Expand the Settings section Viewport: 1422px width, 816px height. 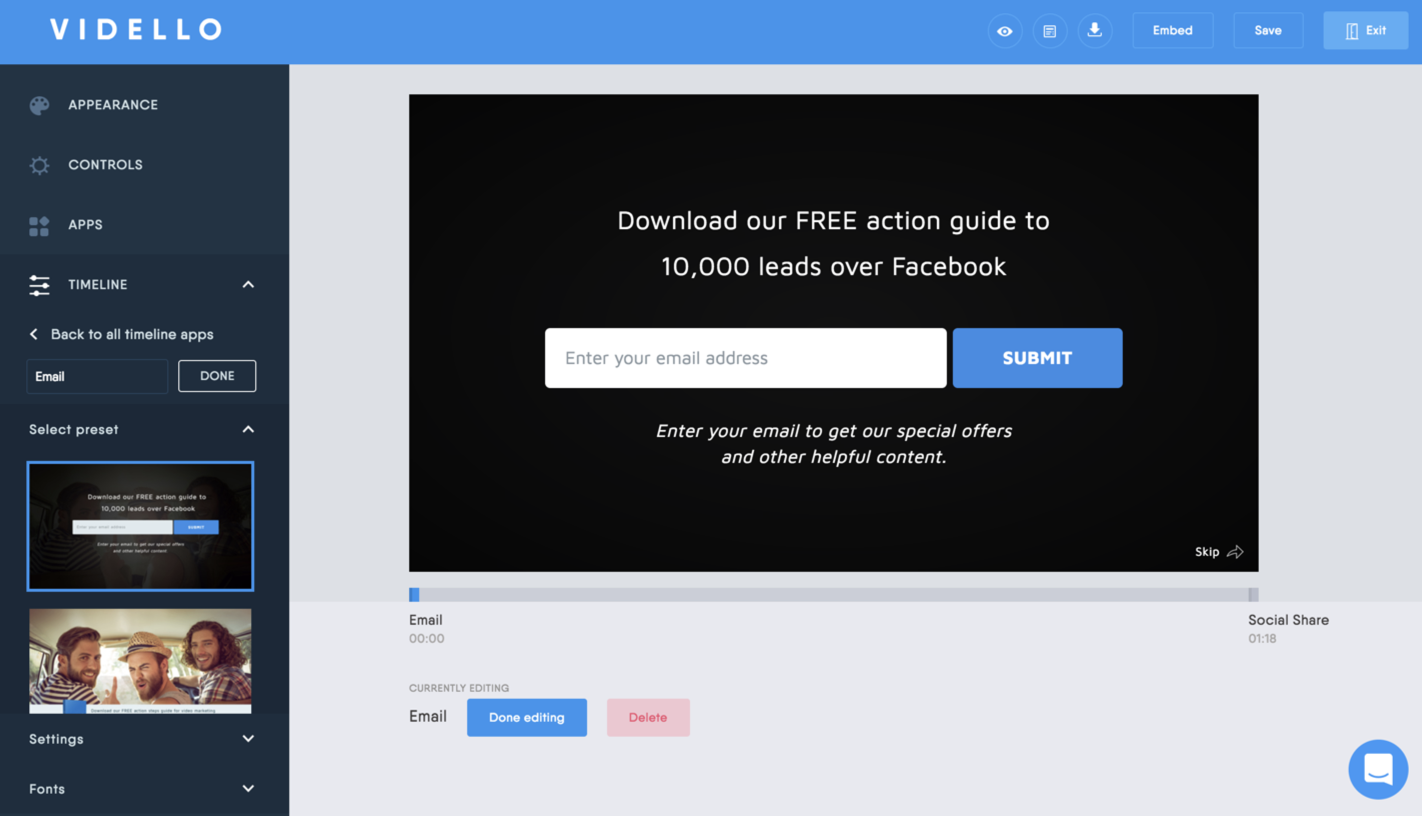[248, 739]
